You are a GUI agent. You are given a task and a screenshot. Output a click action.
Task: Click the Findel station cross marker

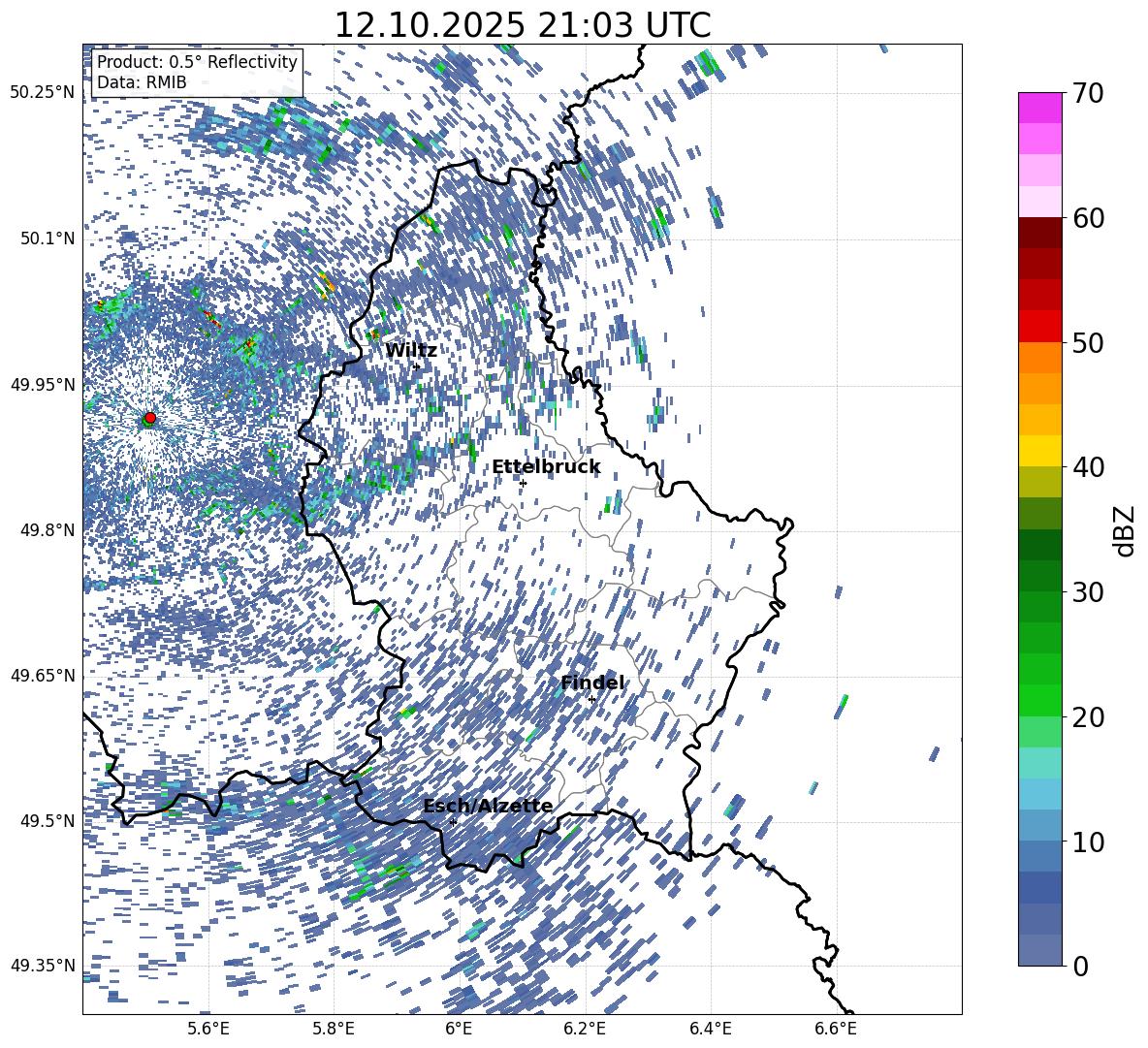[x=591, y=700]
